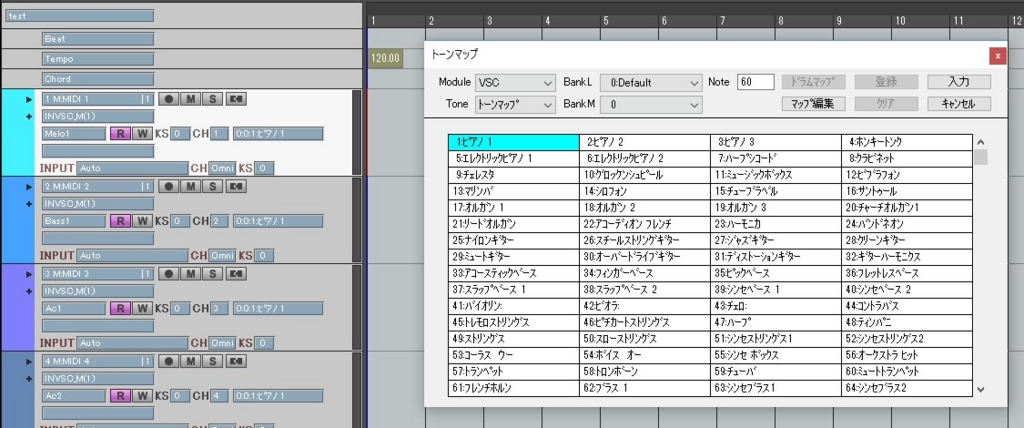Click the tone field 0:0:1 on Bass1 track

pyautogui.click(x=278, y=222)
